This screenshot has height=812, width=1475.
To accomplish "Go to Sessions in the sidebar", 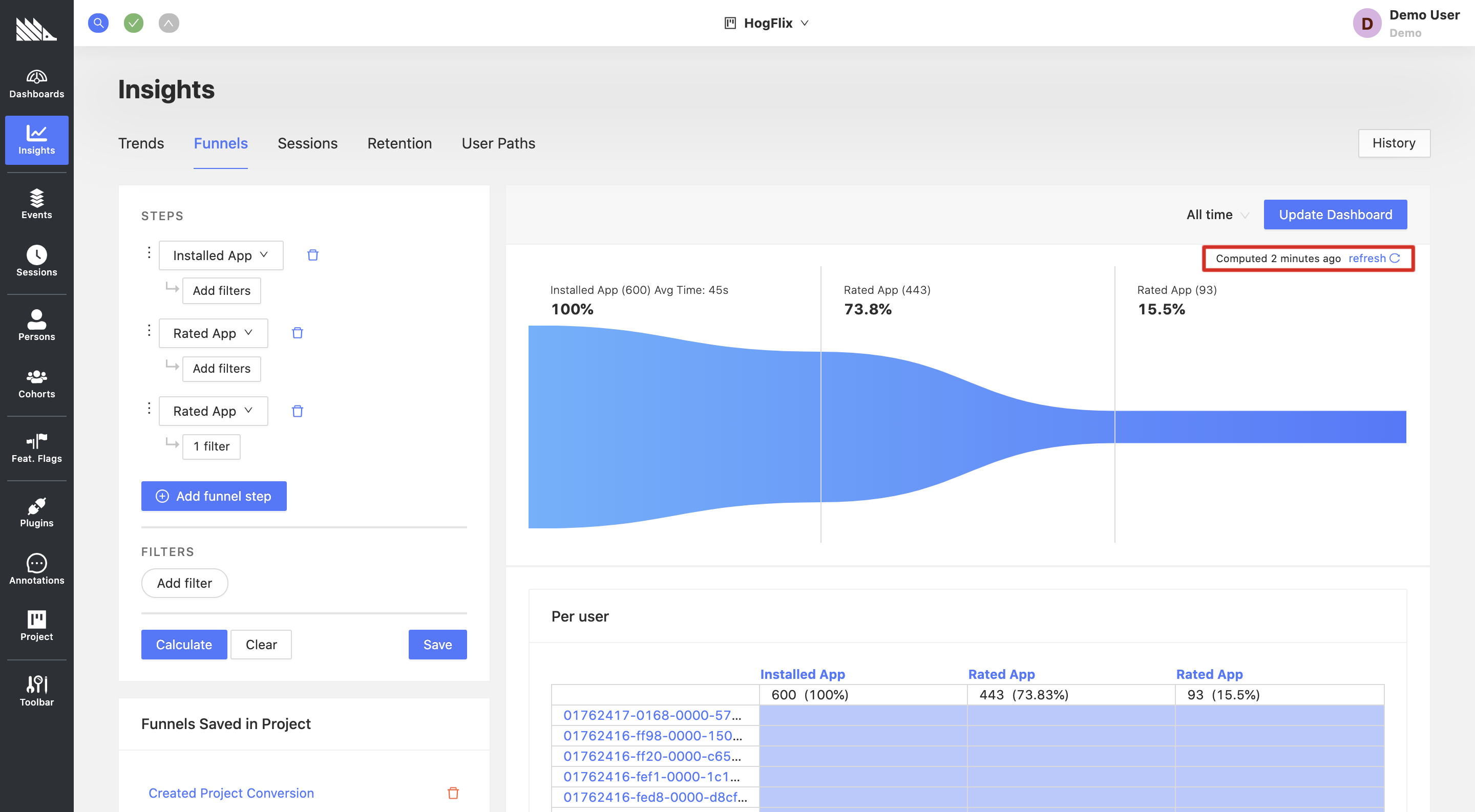I will point(37,262).
